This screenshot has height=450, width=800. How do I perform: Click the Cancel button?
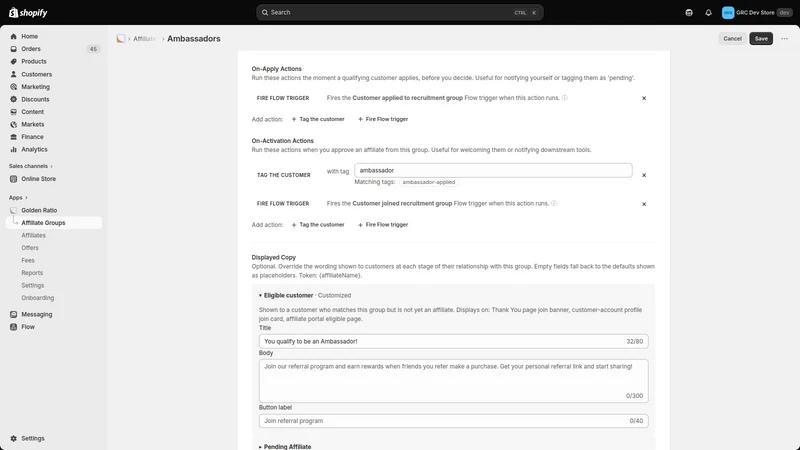point(732,39)
